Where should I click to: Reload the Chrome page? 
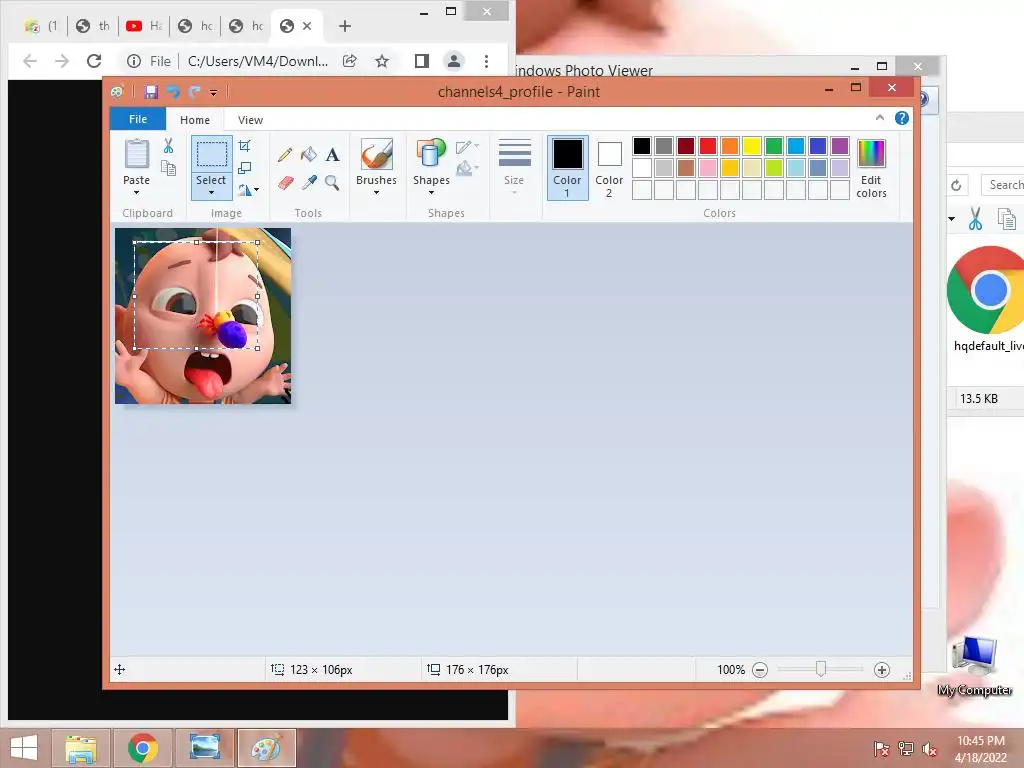pyautogui.click(x=94, y=61)
